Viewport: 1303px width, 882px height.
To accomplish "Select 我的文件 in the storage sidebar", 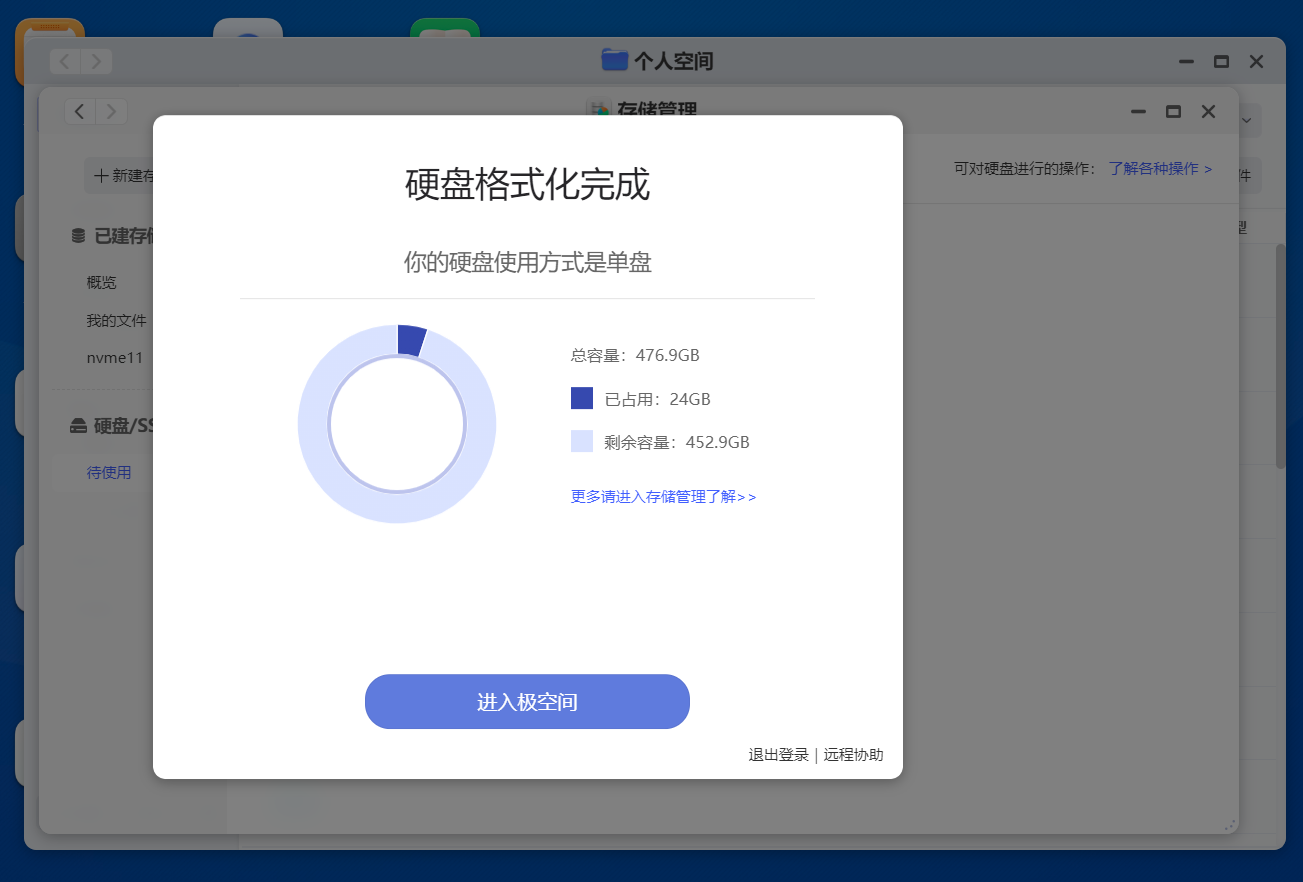I will tap(116, 321).
